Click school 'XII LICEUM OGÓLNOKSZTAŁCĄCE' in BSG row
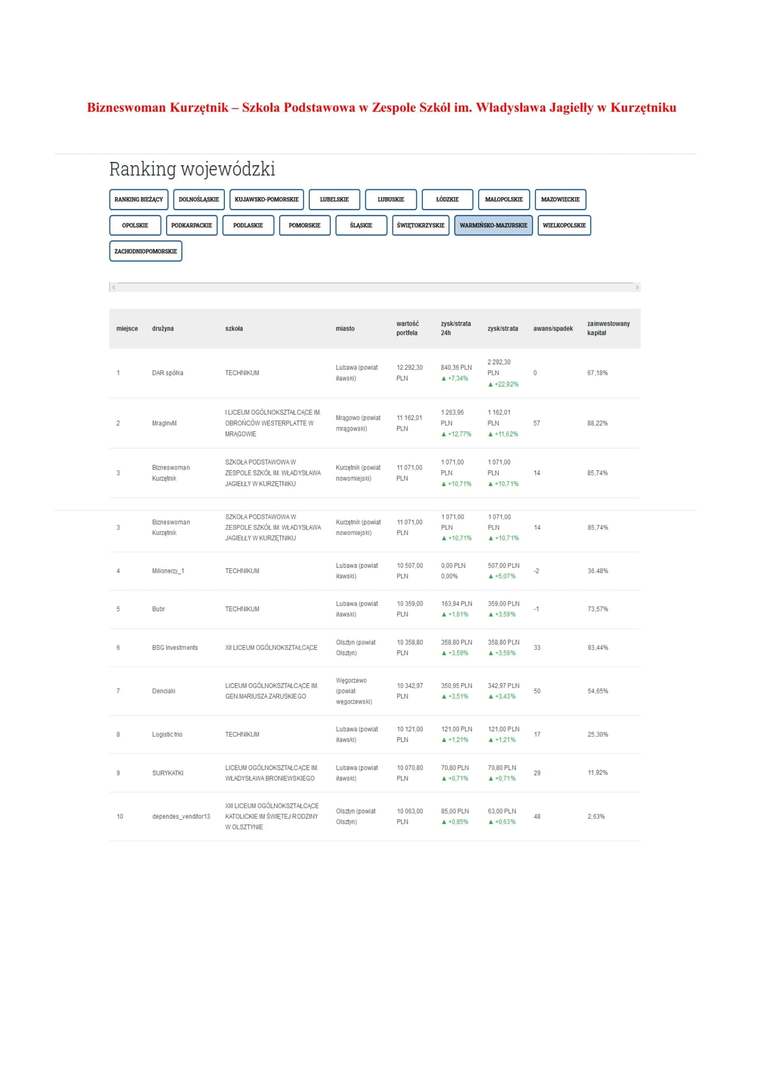Image resolution: width=764 pixels, height=1080 pixels. click(x=271, y=647)
